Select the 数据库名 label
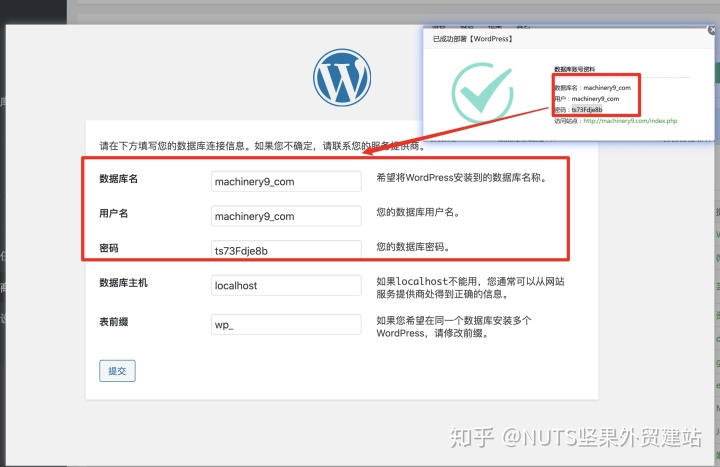The image size is (720, 467). click(x=118, y=179)
